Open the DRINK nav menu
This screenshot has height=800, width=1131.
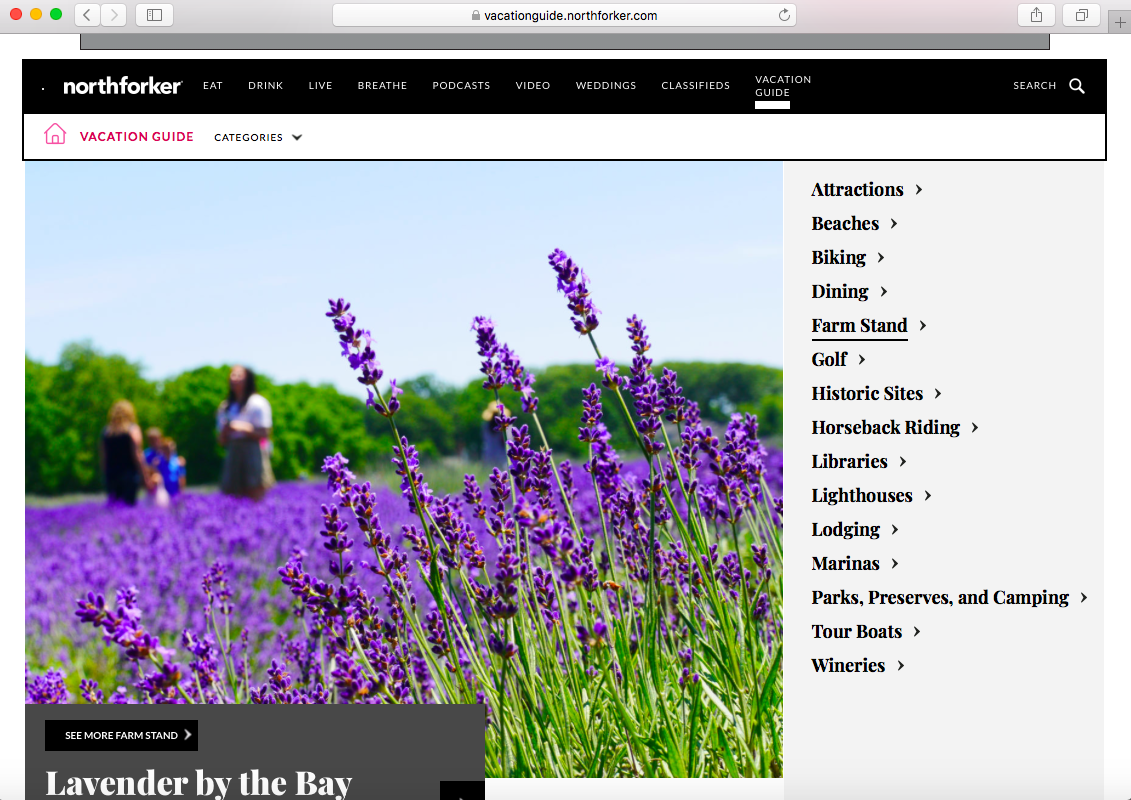pyautogui.click(x=265, y=85)
